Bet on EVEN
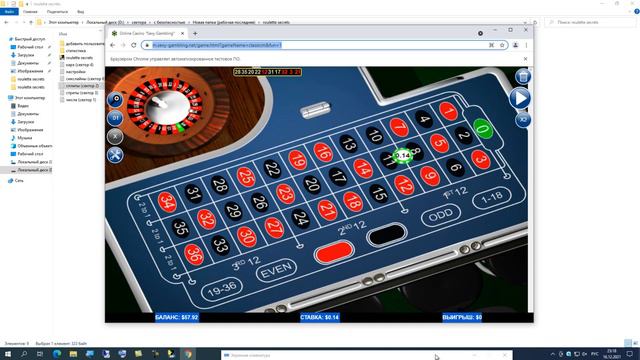 click(x=277, y=270)
